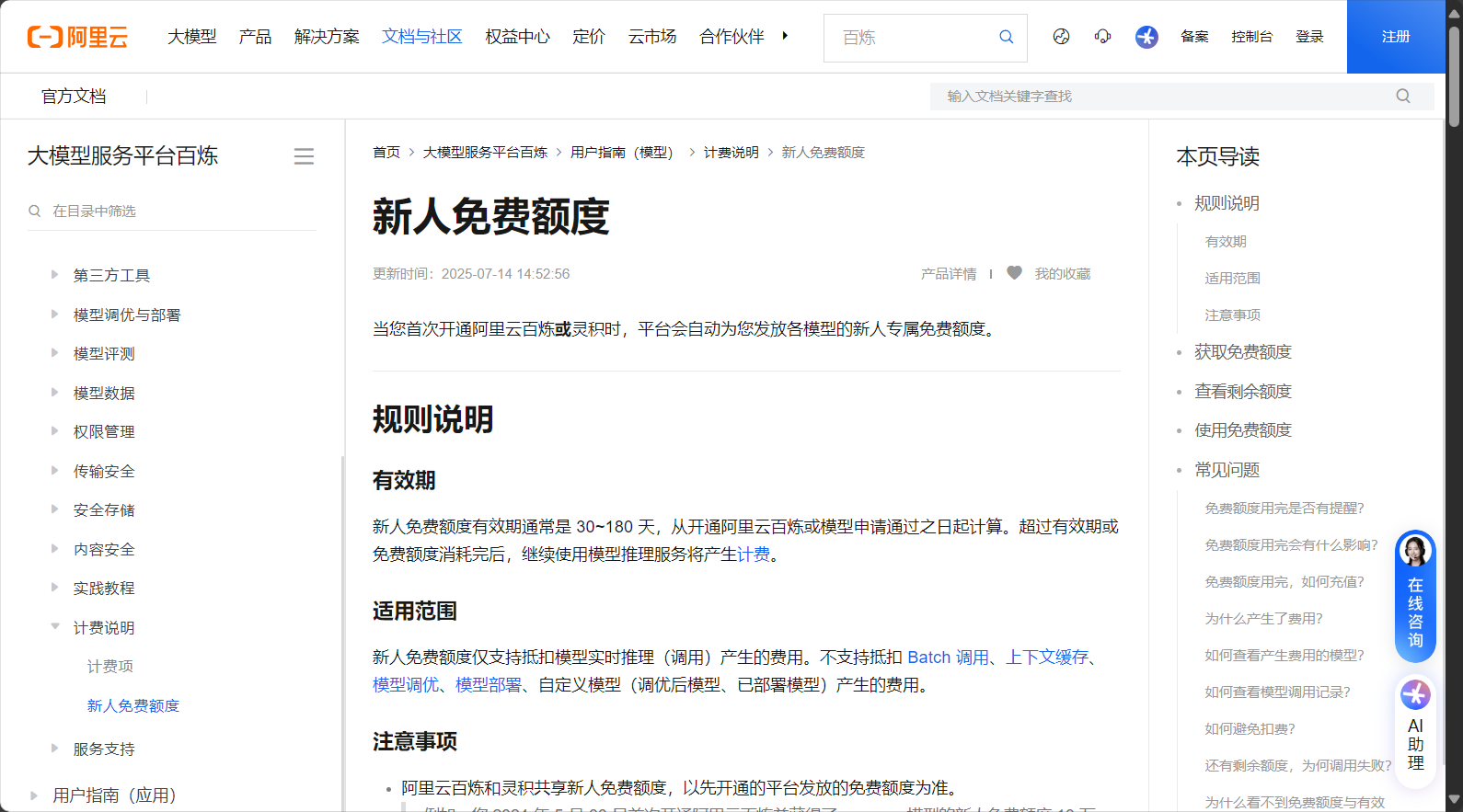Click the more arrow after 合作伙伴
This screenshot has height=812, width=1463.
point(785,36)
